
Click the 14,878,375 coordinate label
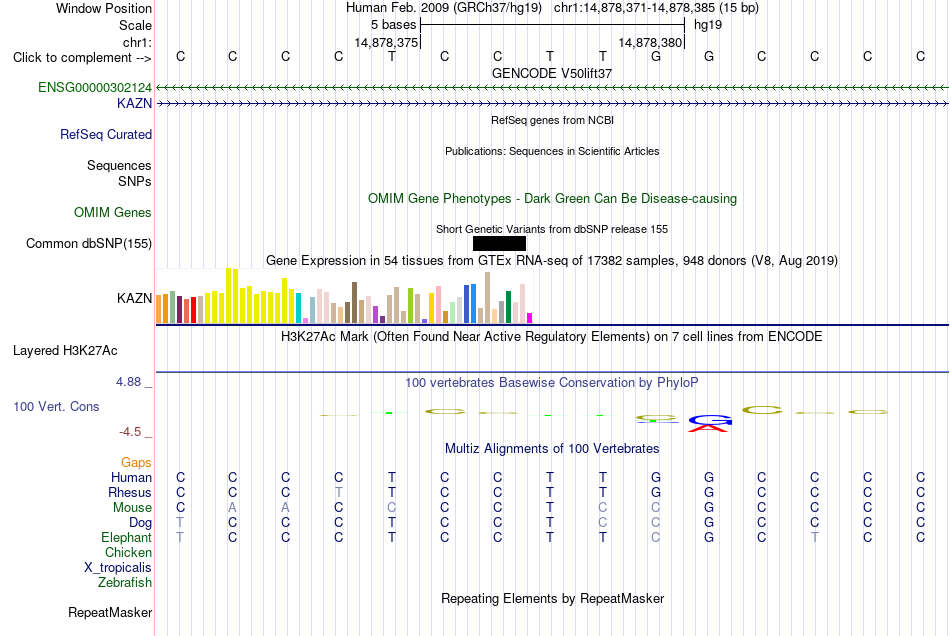[386, 42]
